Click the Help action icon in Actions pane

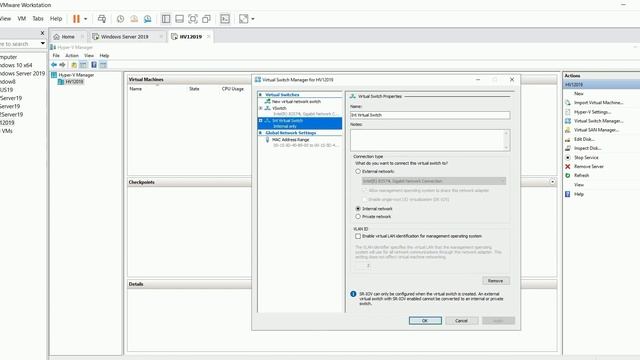pos(567,194)
